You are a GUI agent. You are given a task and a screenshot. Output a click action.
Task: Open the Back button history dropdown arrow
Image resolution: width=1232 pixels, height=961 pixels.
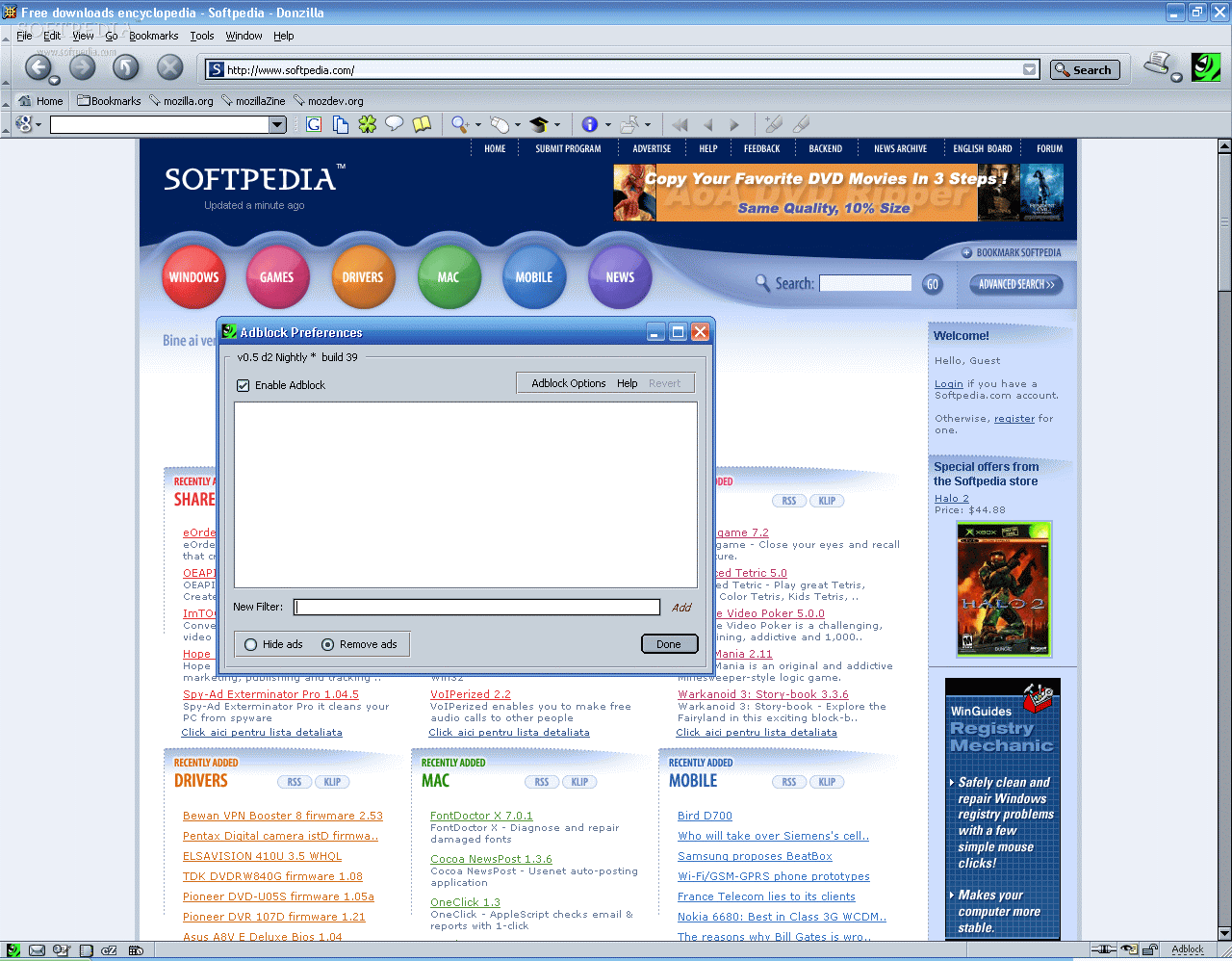click(55, 81)
